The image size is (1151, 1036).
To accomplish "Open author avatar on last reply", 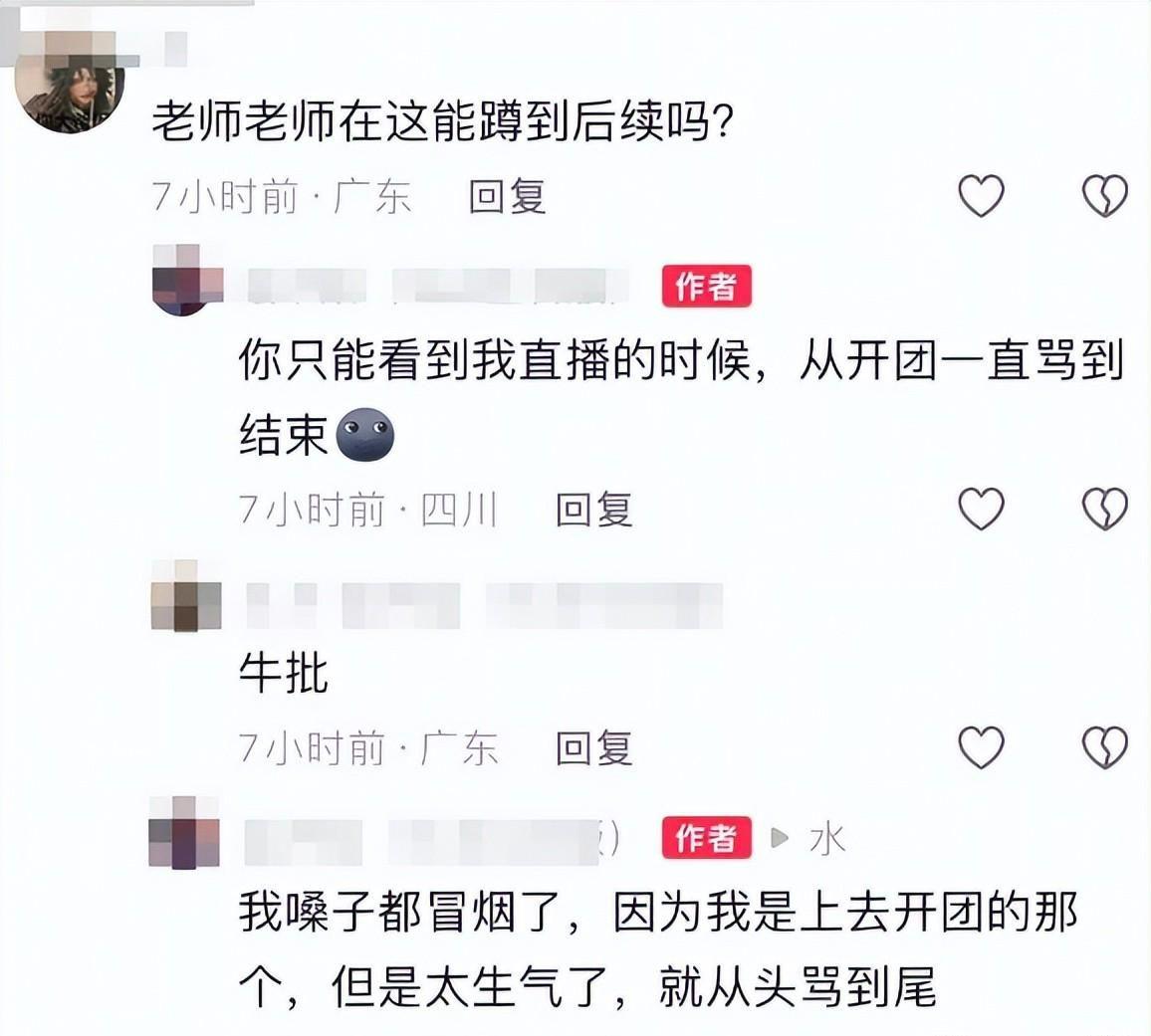I will [184, 833].
